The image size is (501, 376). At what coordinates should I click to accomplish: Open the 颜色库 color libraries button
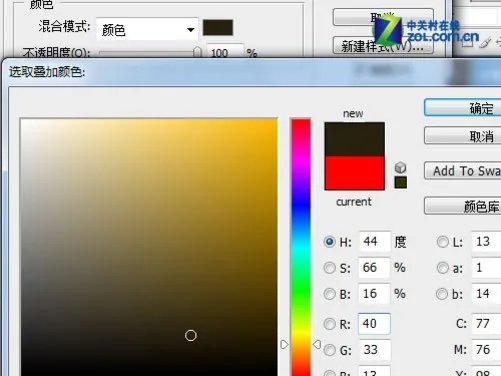pyautogui.click(x=463, y=206)
